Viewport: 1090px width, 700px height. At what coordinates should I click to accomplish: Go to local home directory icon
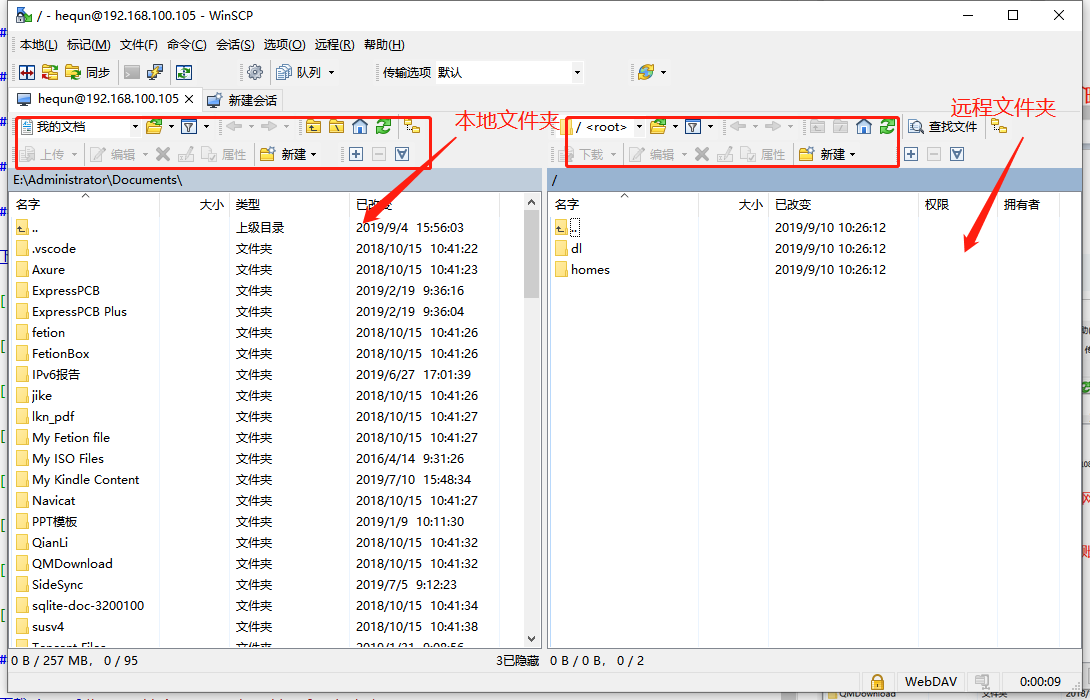[360, 127]
